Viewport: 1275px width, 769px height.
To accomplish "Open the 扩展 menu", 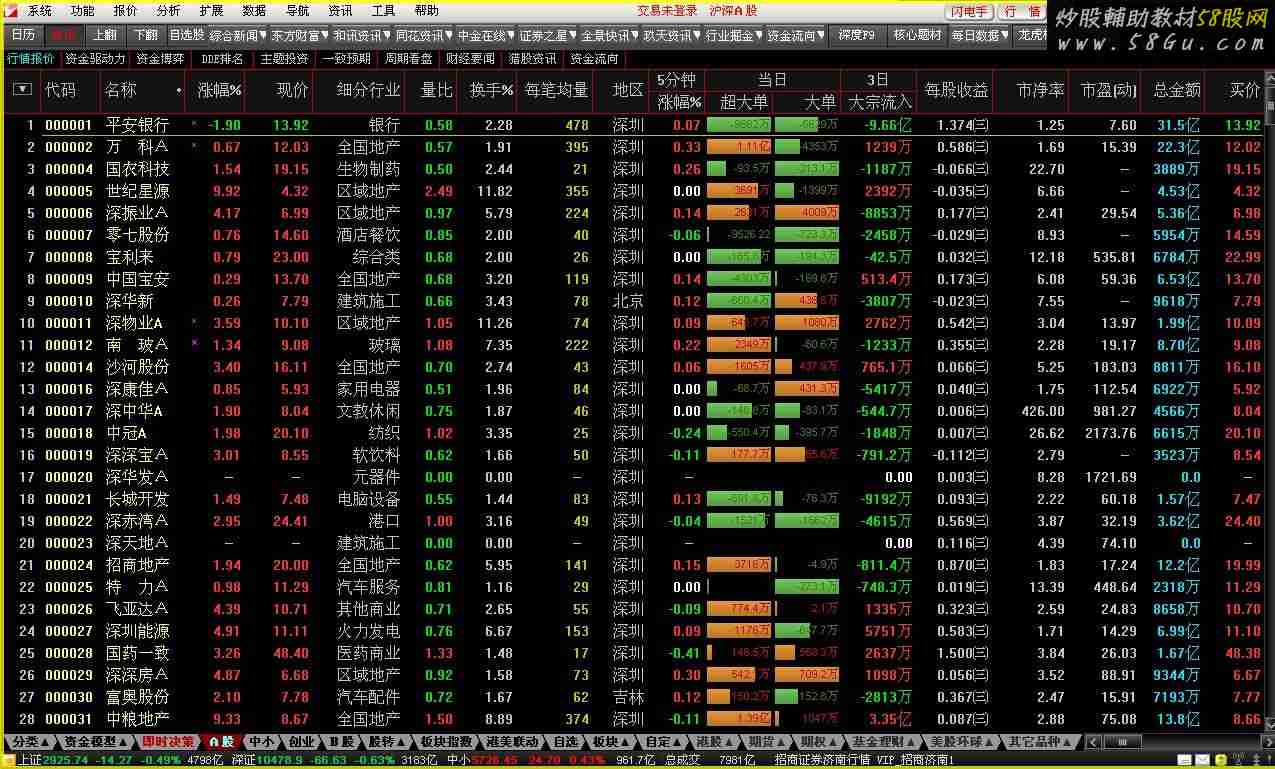I will tap(212, 11).
